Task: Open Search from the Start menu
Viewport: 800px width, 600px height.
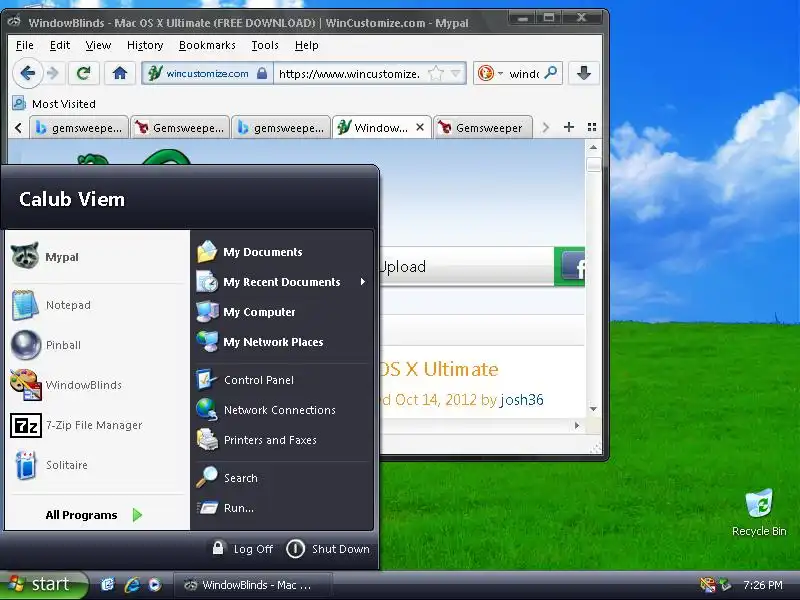Action: click(283, 478)
